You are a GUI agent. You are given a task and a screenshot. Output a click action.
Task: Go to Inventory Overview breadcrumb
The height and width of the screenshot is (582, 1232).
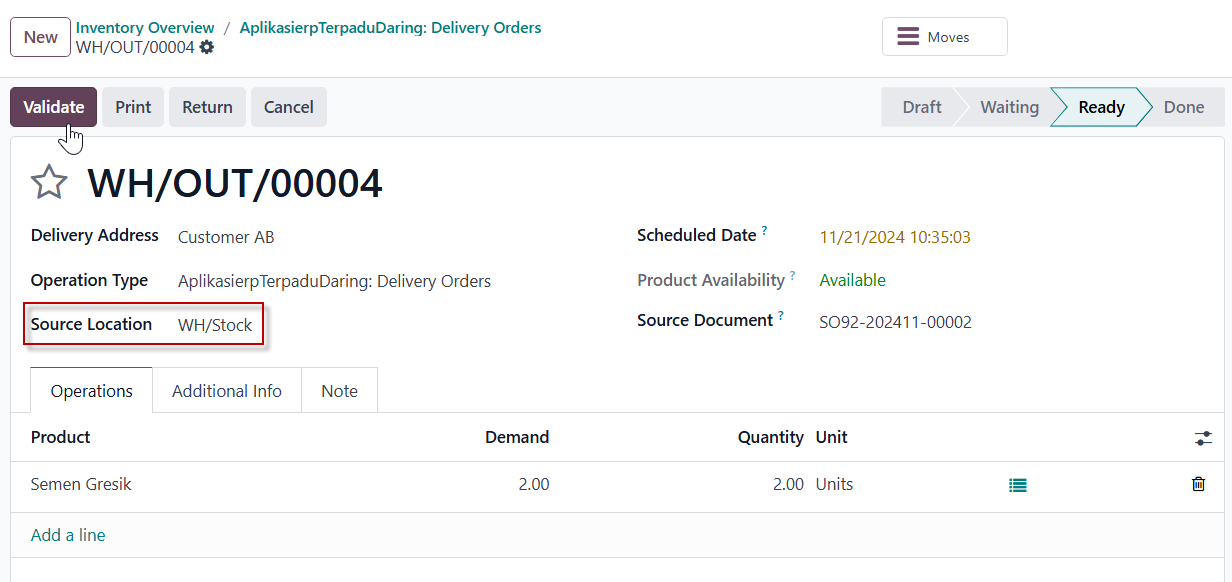[145, 28]
